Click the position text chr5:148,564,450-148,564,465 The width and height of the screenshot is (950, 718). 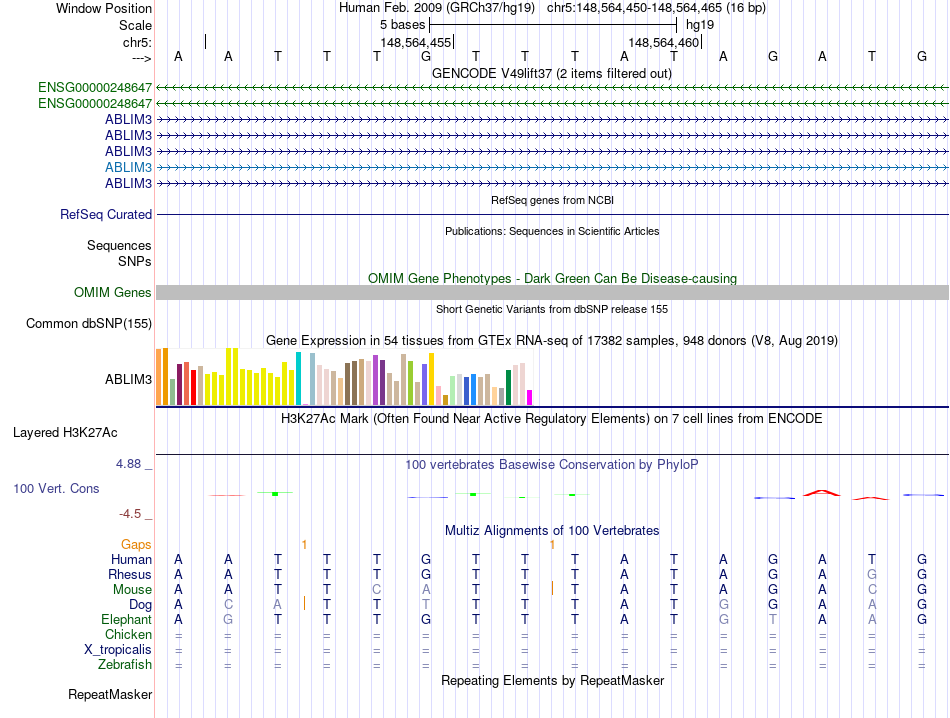point(656,8)
